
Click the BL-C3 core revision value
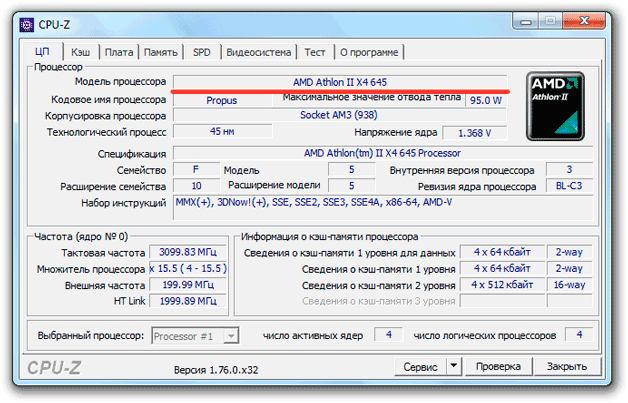[569, 186]
